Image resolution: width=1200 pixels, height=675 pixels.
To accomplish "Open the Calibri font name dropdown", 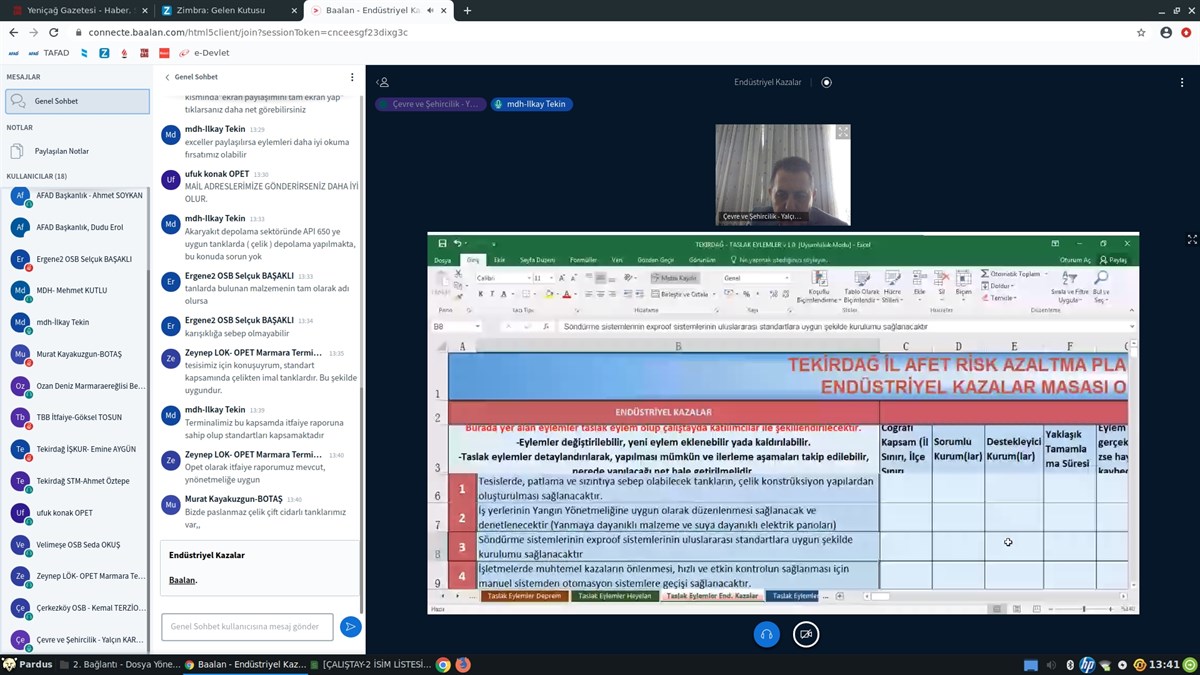I will point(527,278).
